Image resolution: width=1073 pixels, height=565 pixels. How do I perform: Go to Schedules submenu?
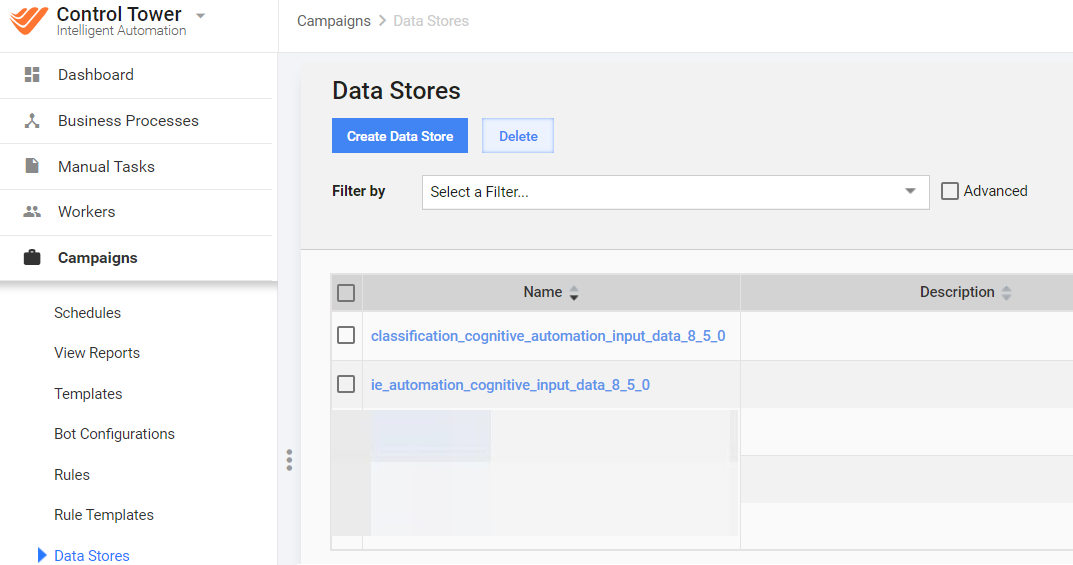88,313
